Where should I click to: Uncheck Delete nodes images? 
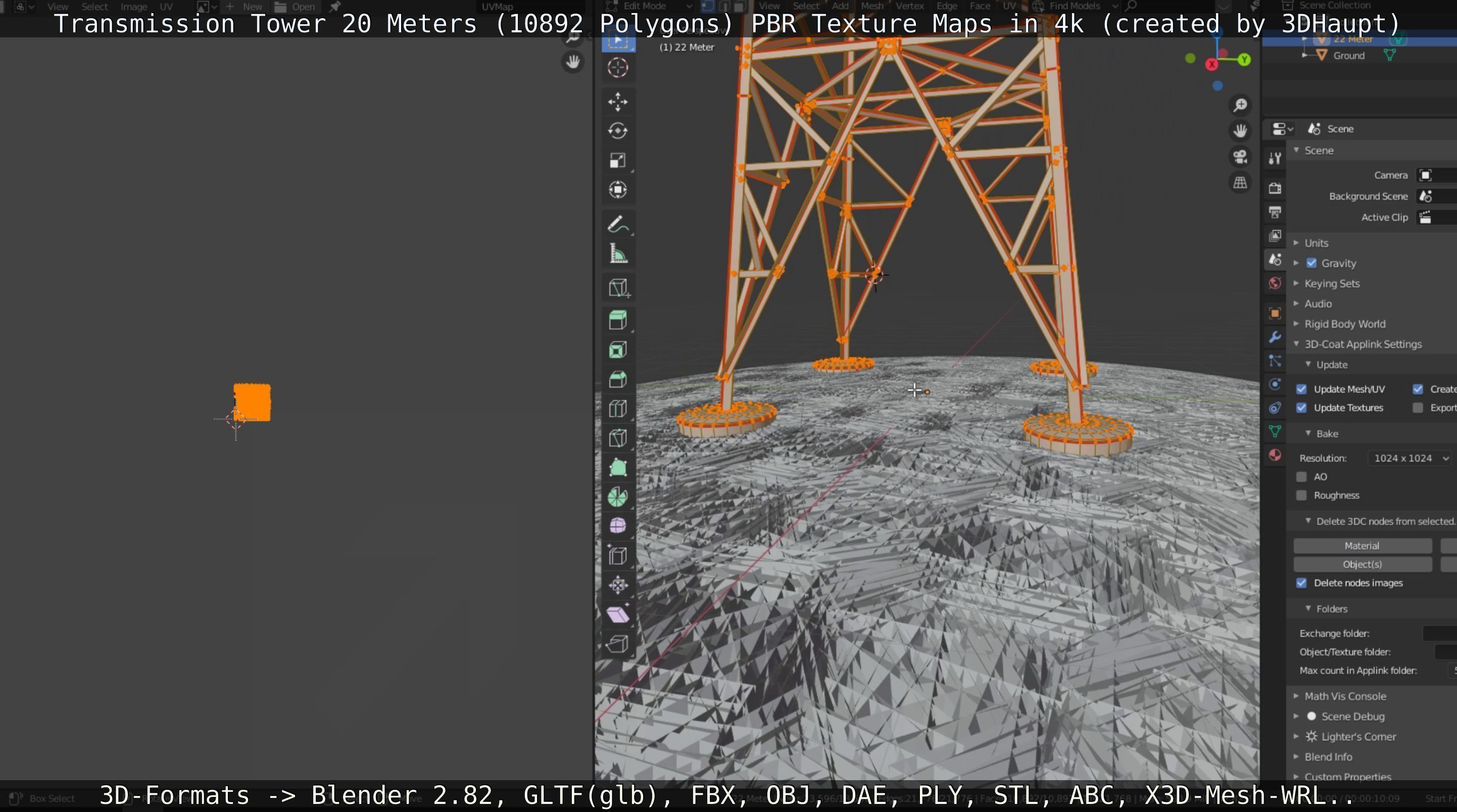[x=1301, y=583]
